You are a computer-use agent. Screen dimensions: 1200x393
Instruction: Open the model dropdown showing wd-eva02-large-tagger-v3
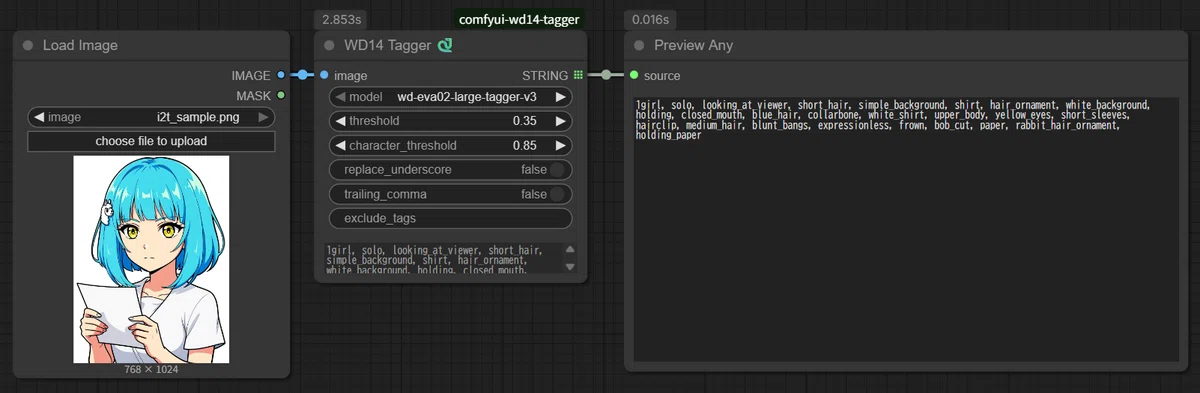450,97
